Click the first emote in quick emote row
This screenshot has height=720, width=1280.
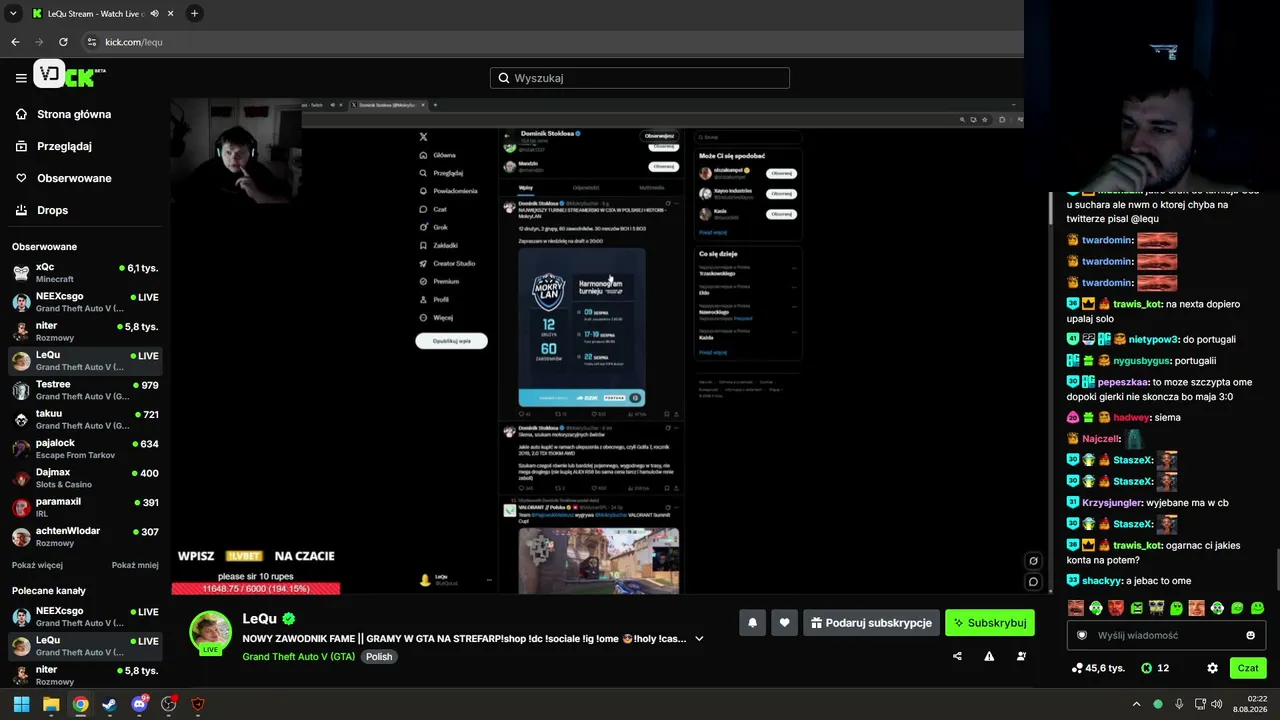(x=1076, y=608)
